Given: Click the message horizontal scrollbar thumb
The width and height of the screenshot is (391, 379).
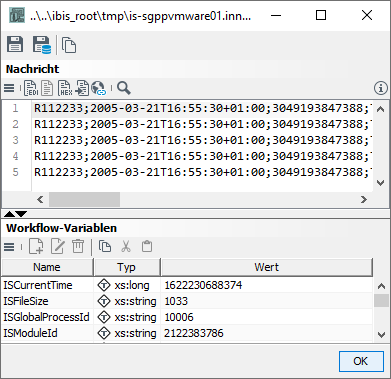Looking at the screenshot, I should (84, 199).
